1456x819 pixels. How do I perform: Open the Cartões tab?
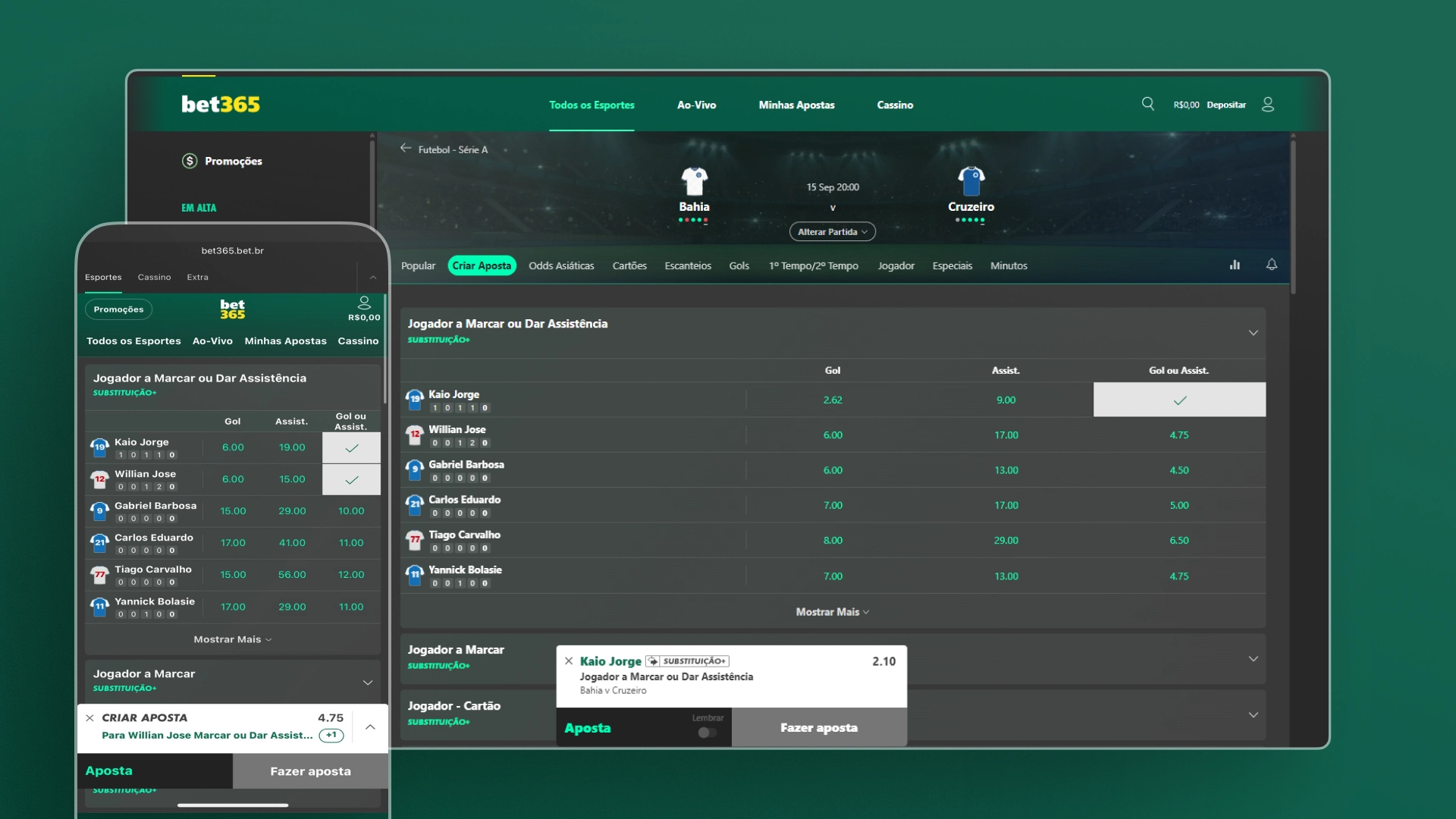pyautogui.click(x=629, y=265)
